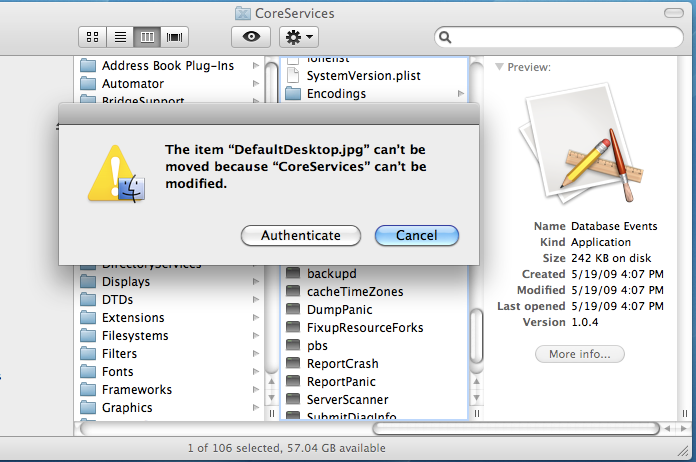This screenshot has height=462, width=696.
Task: Open the Action gear menu
Action: coord(299,37)
